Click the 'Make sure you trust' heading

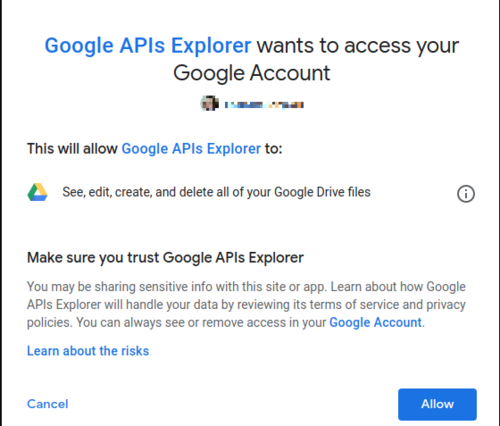[165, 258]
